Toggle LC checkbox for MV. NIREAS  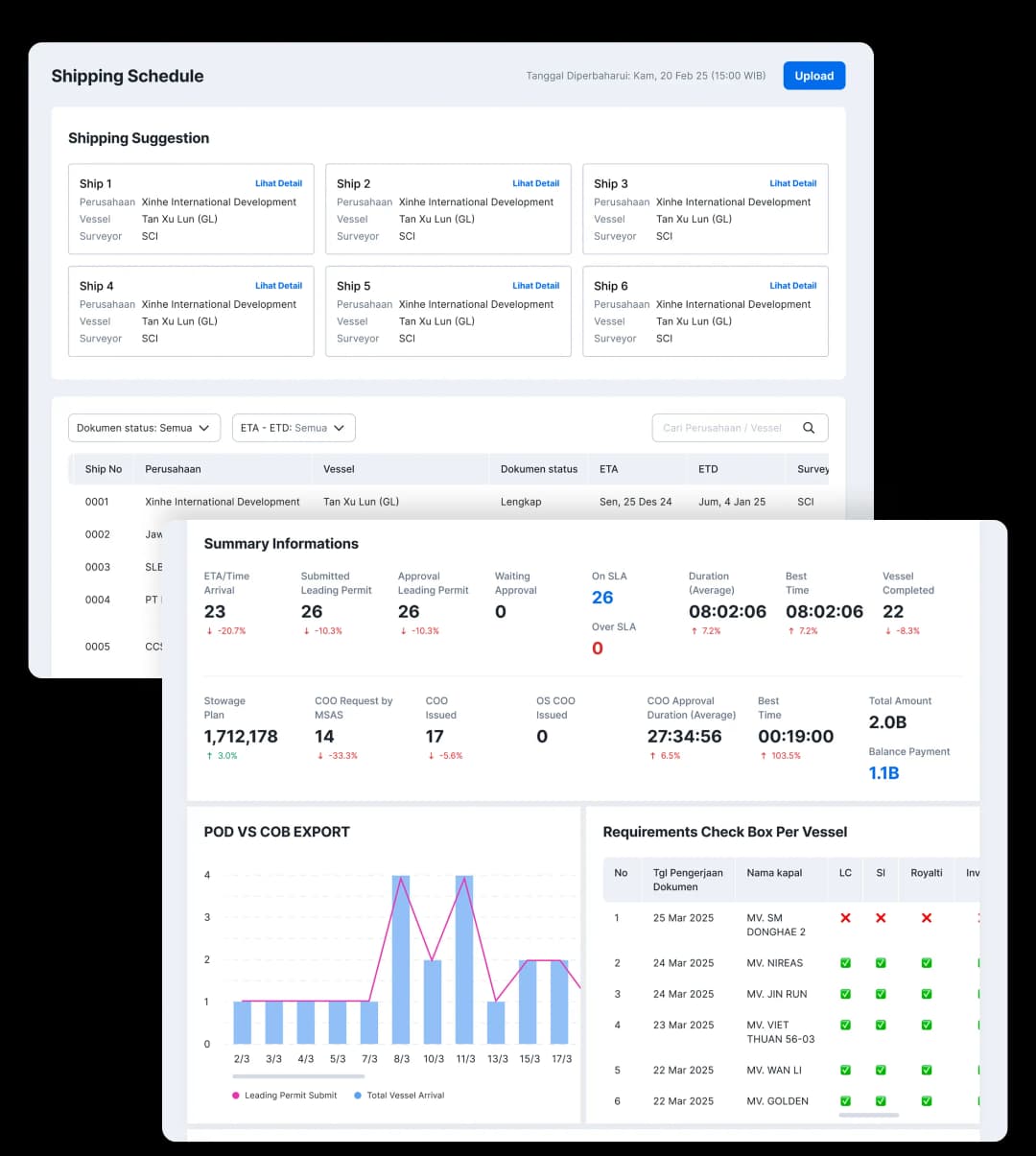(845, 963)
